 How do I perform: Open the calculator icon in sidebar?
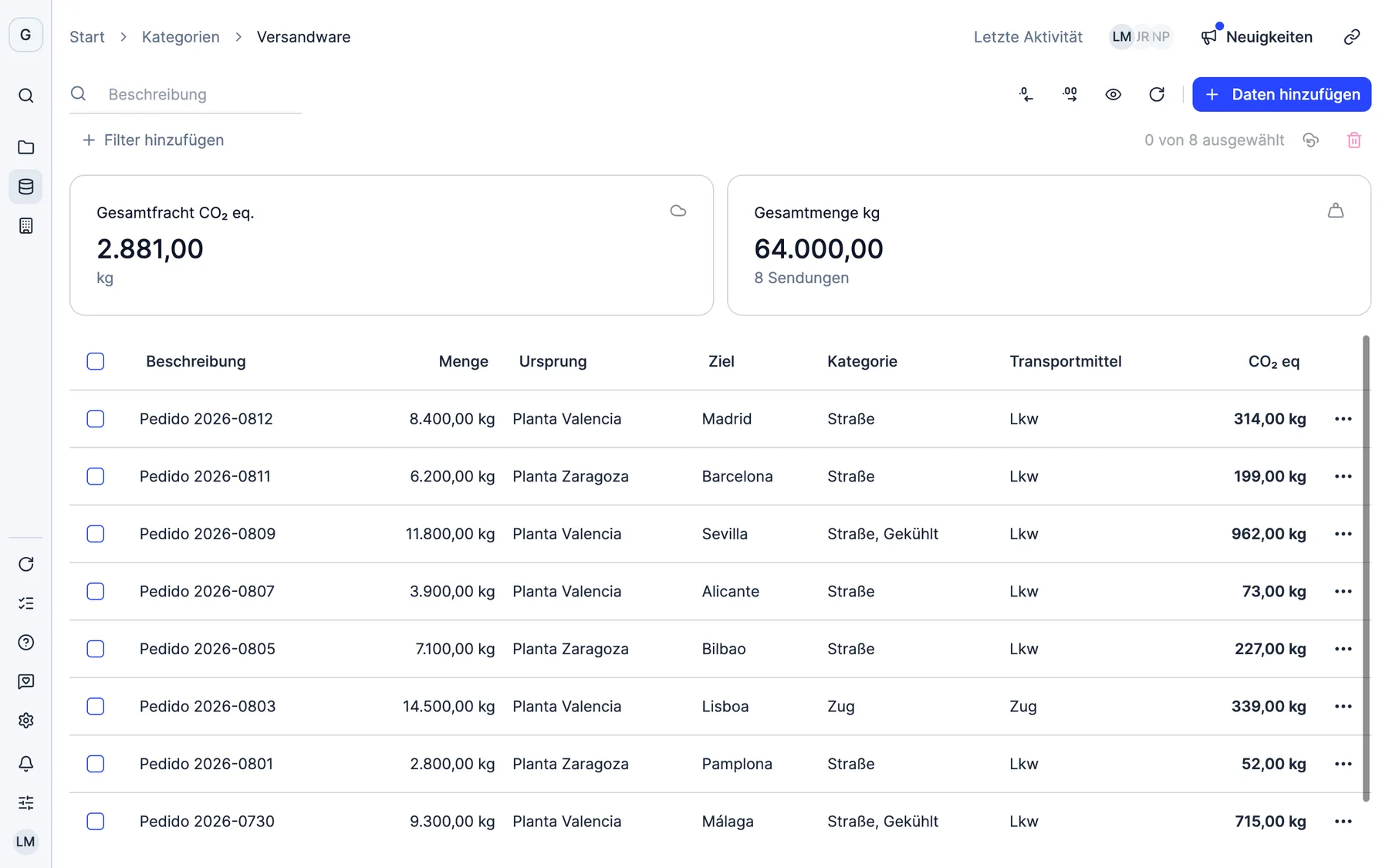25,225
